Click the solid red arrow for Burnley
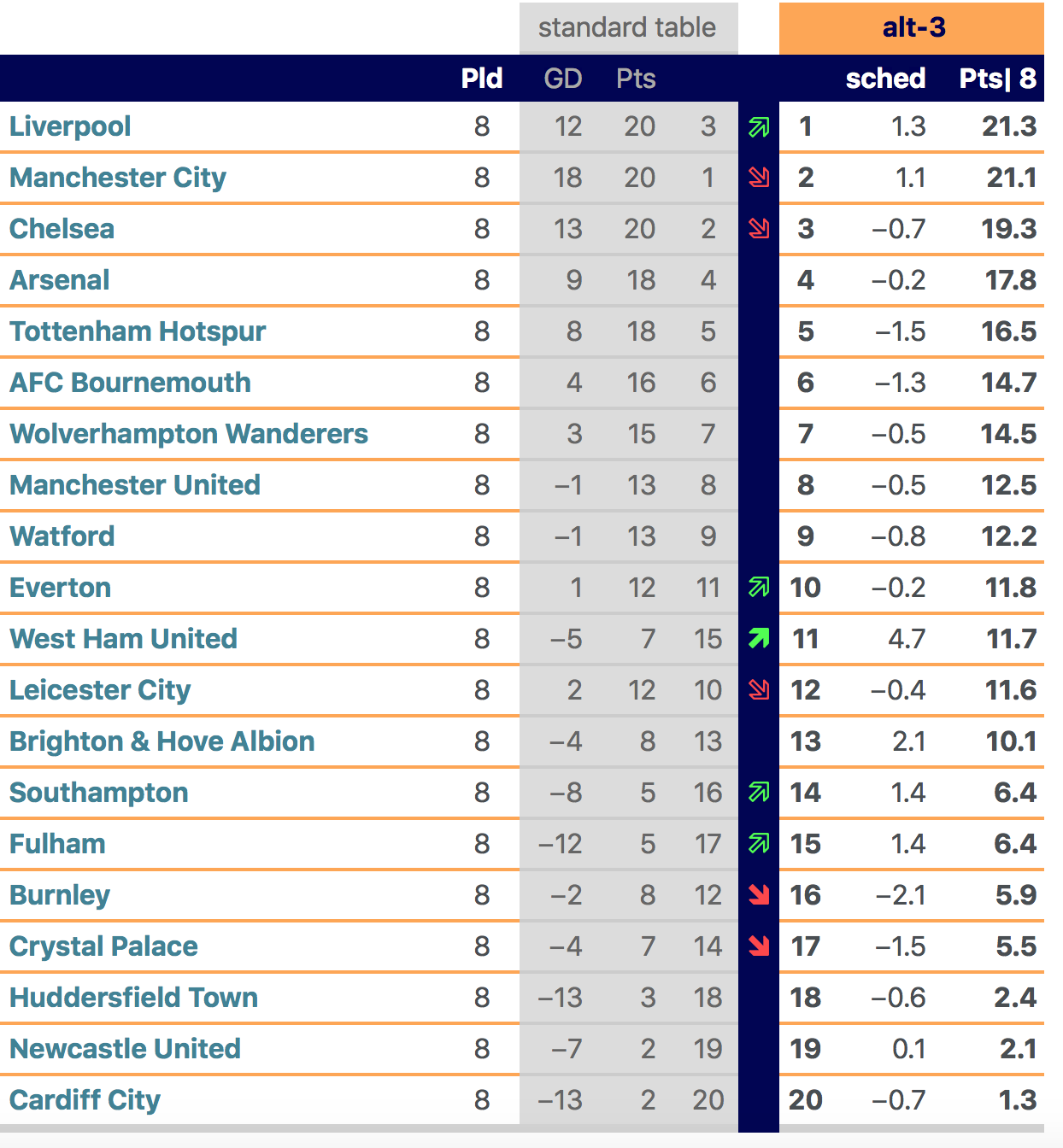The height and width of the screenshot is (1148, 1063). (759, 894)
